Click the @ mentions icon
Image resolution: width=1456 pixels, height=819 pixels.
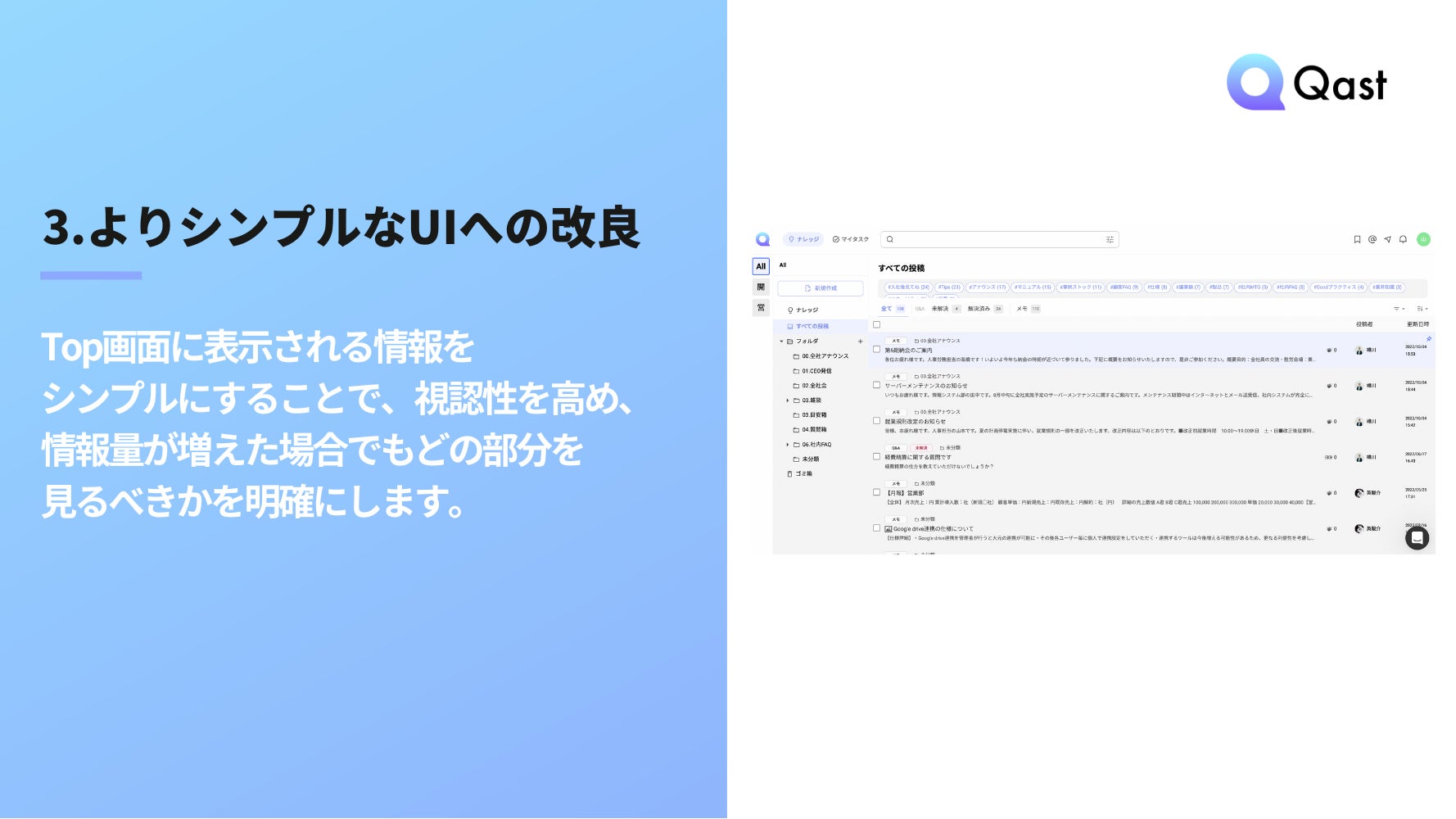1372,240
